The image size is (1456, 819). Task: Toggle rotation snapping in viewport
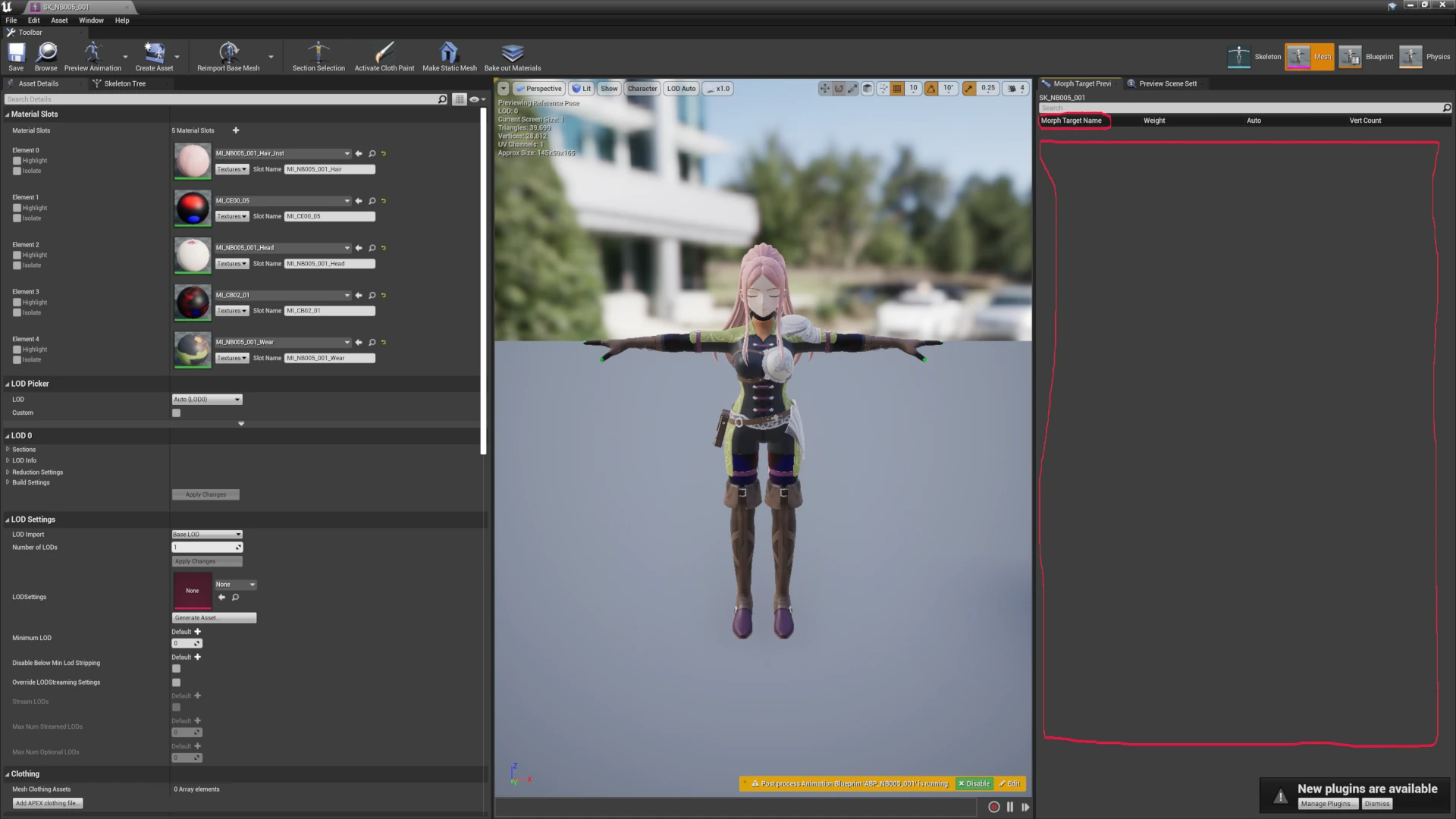coord(931,89)
